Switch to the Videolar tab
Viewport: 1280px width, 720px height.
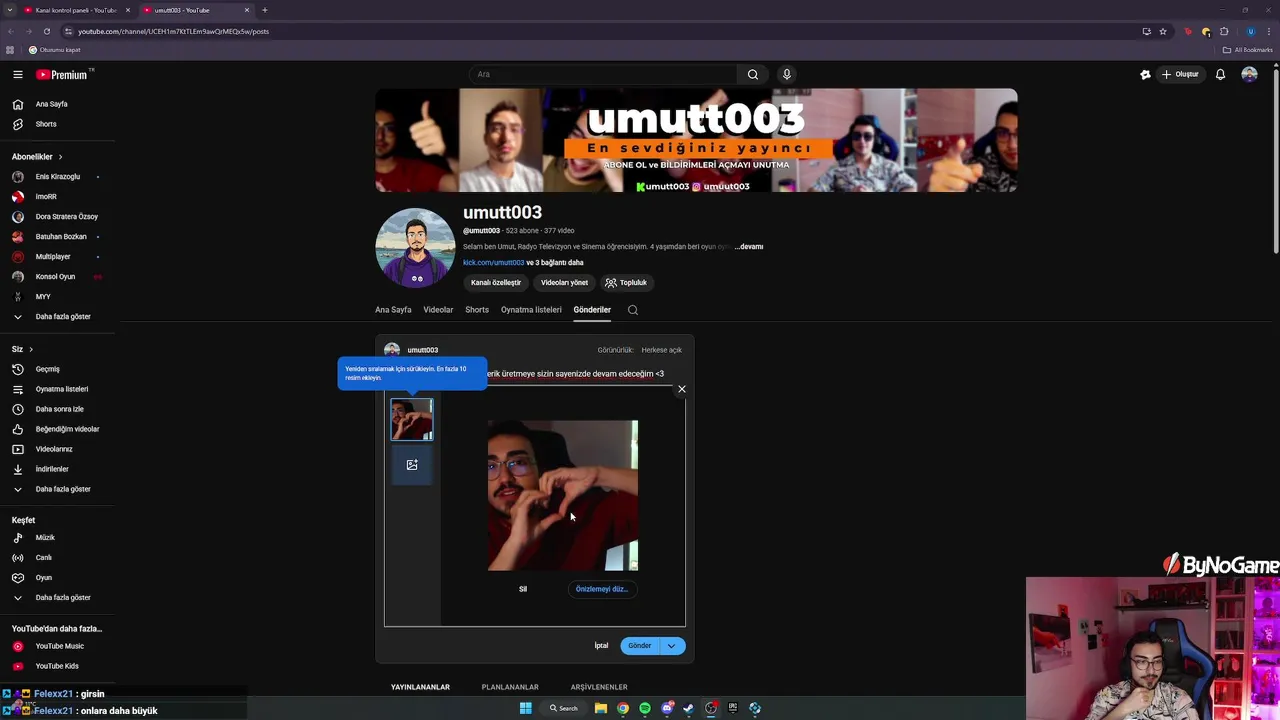438,310
